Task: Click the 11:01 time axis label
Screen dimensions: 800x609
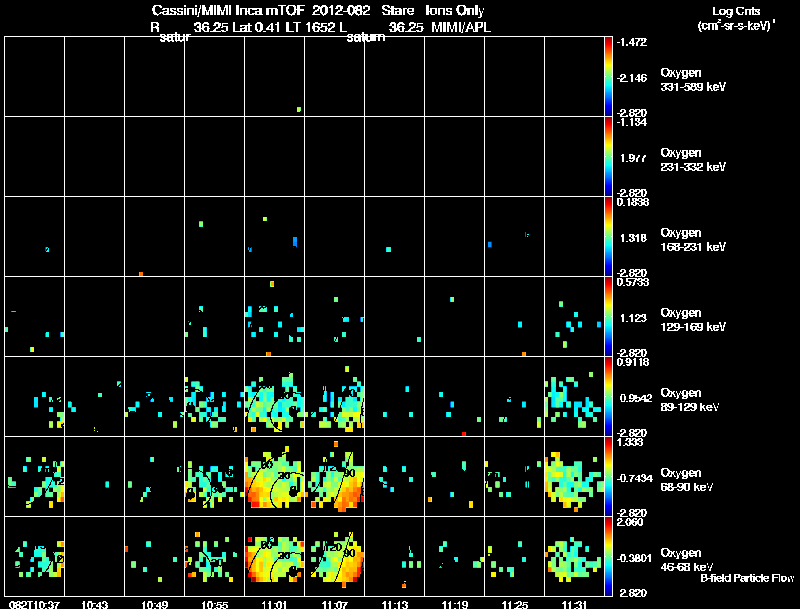Action: tap(274, 604)
